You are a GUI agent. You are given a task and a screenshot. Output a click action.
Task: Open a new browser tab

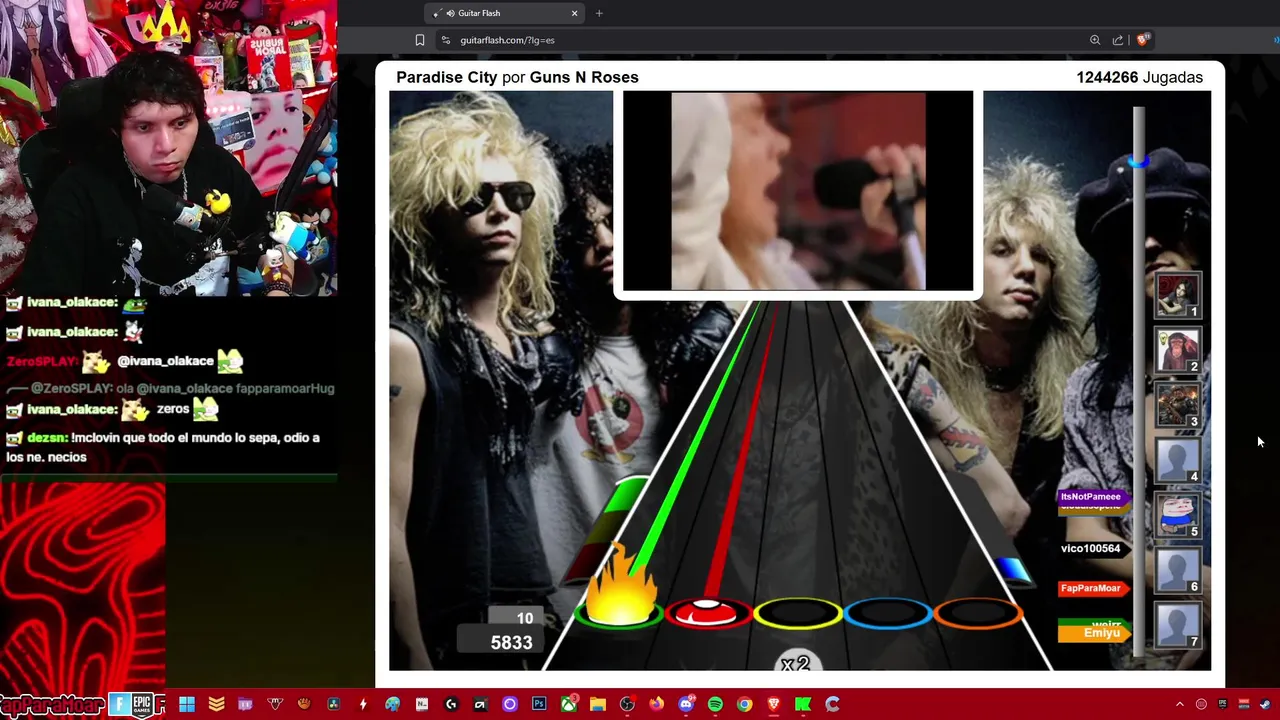click(x=599, y=13)
